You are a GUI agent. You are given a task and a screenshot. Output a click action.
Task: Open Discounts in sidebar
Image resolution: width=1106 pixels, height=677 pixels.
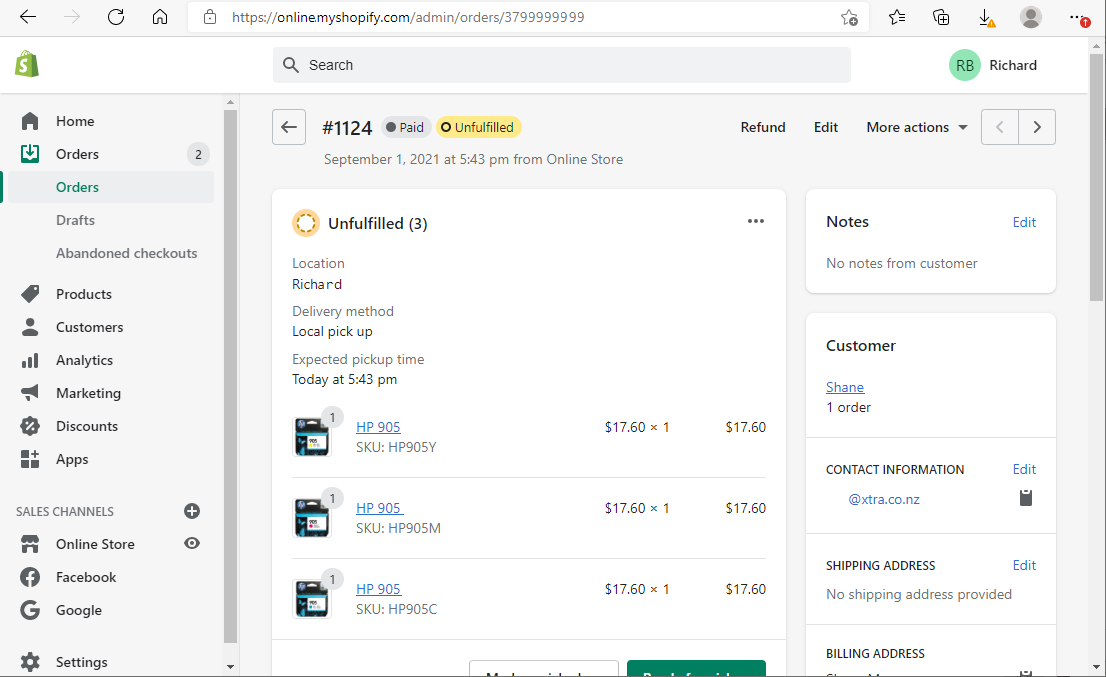87,427
